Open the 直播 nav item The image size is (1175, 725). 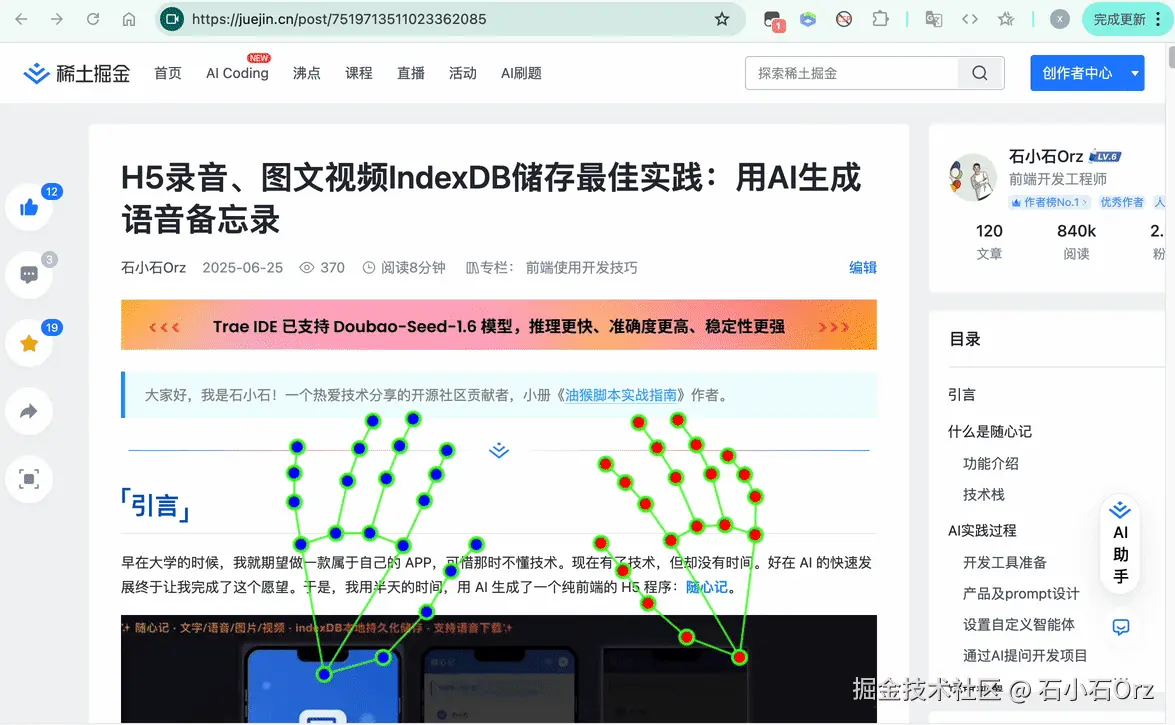click(x=411, y=73)
